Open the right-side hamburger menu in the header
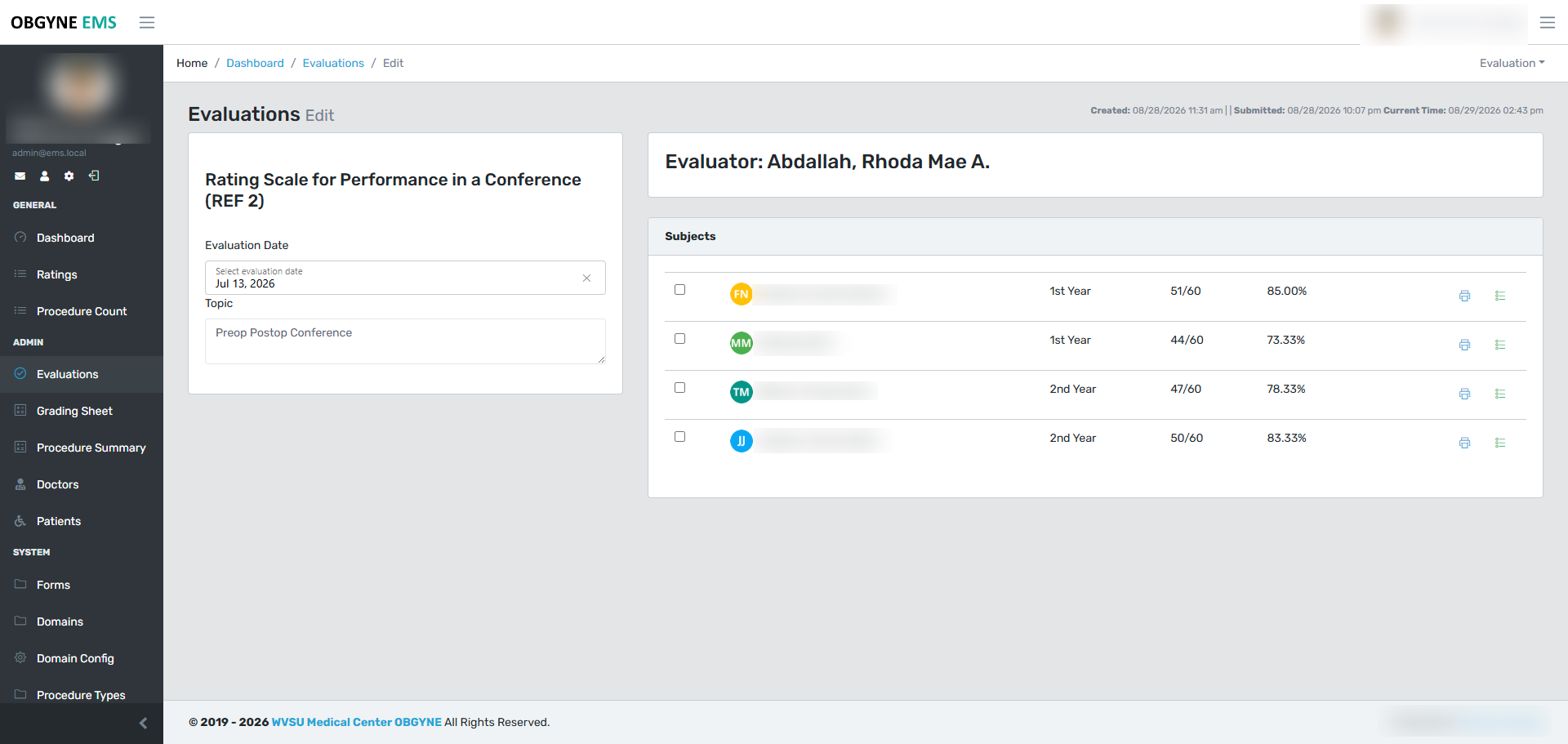 tap(1548, 23)
